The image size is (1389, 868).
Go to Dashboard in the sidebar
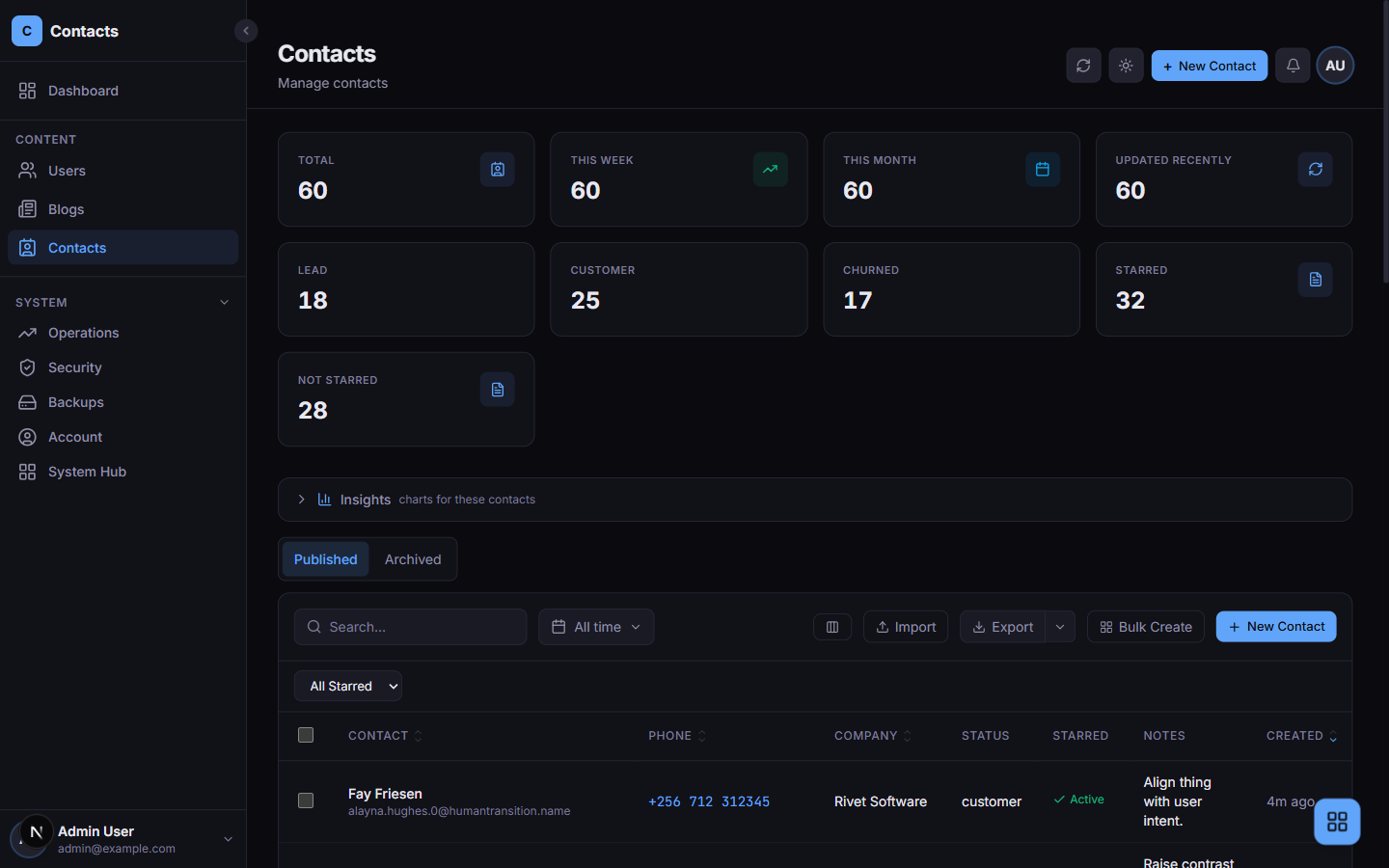click(x=123, y=91)
